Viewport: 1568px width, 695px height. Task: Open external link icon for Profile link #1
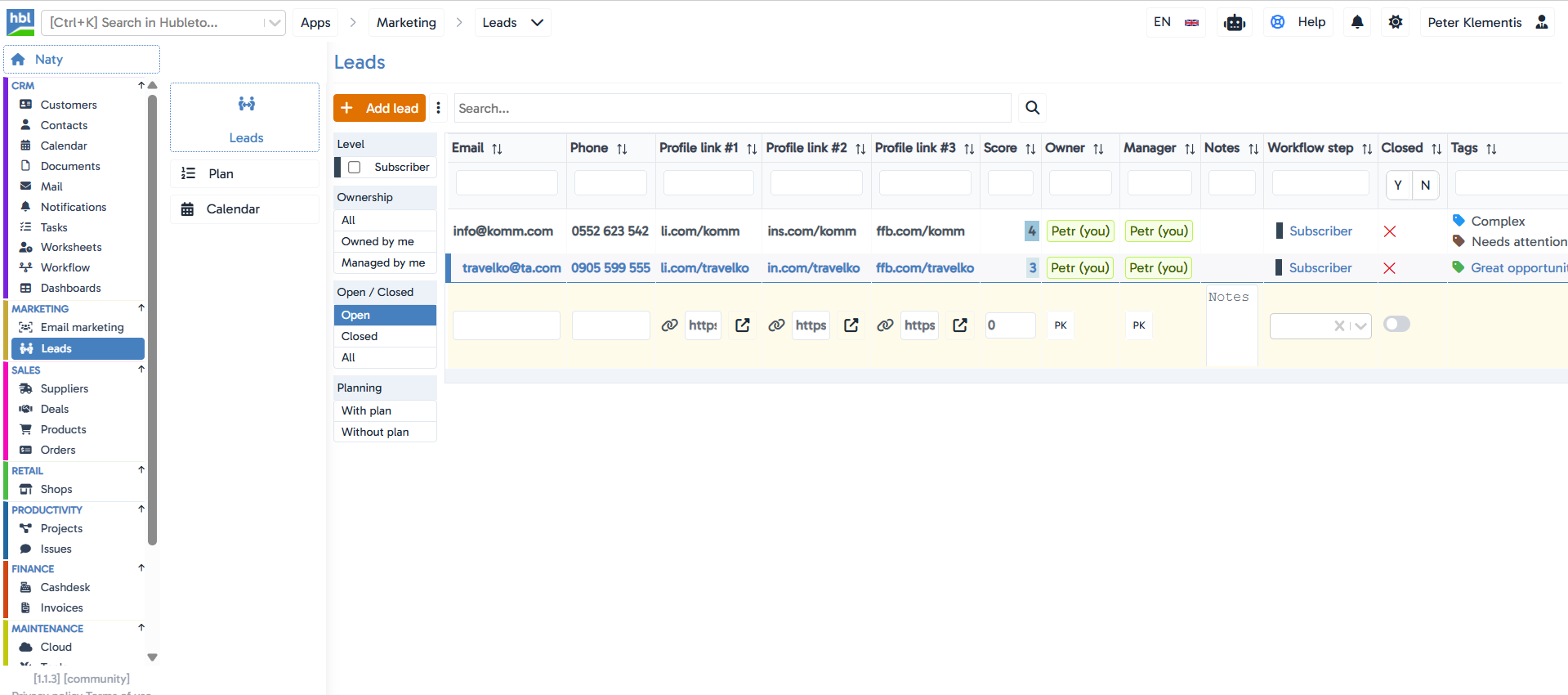pos(742,325)
